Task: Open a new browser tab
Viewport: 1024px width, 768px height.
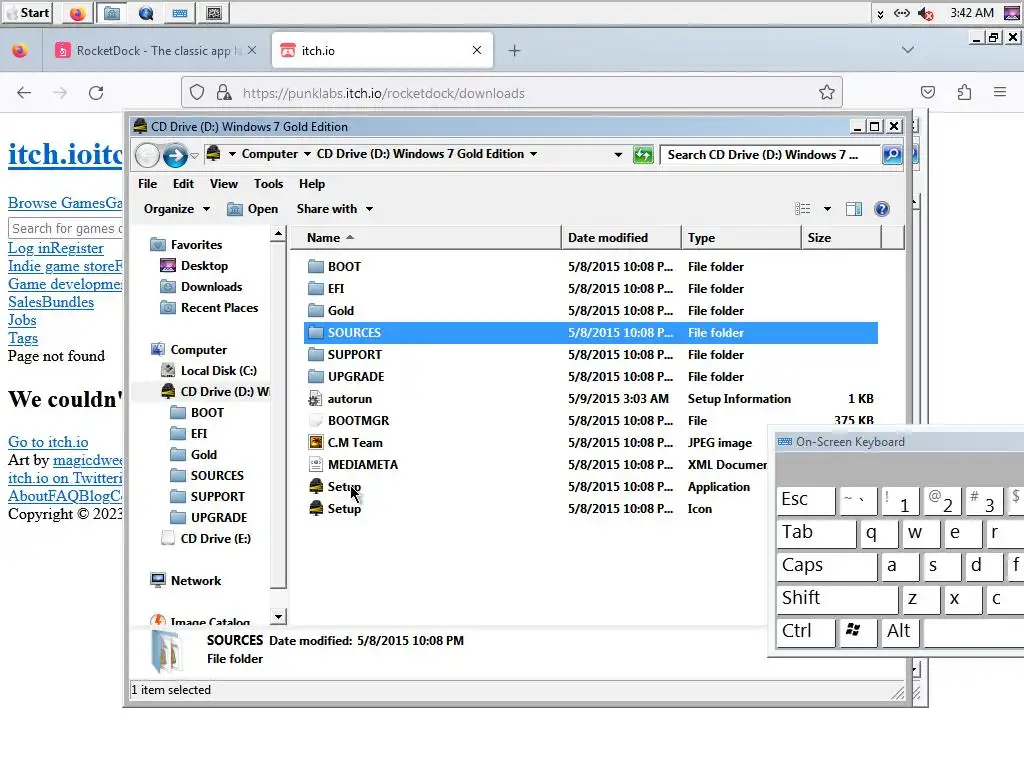Action: 515,50
